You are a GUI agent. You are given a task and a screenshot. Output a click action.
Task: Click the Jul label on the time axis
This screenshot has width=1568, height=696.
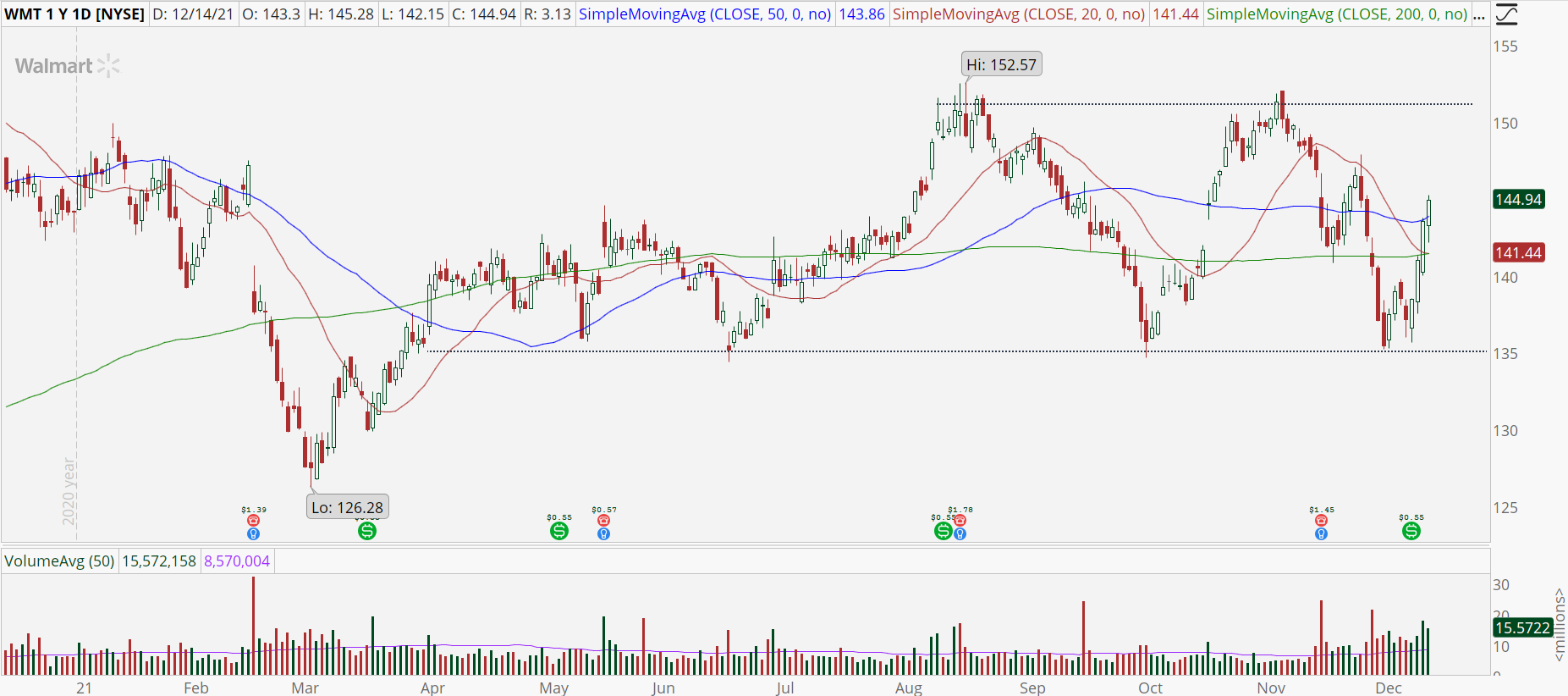click(785, 688)
